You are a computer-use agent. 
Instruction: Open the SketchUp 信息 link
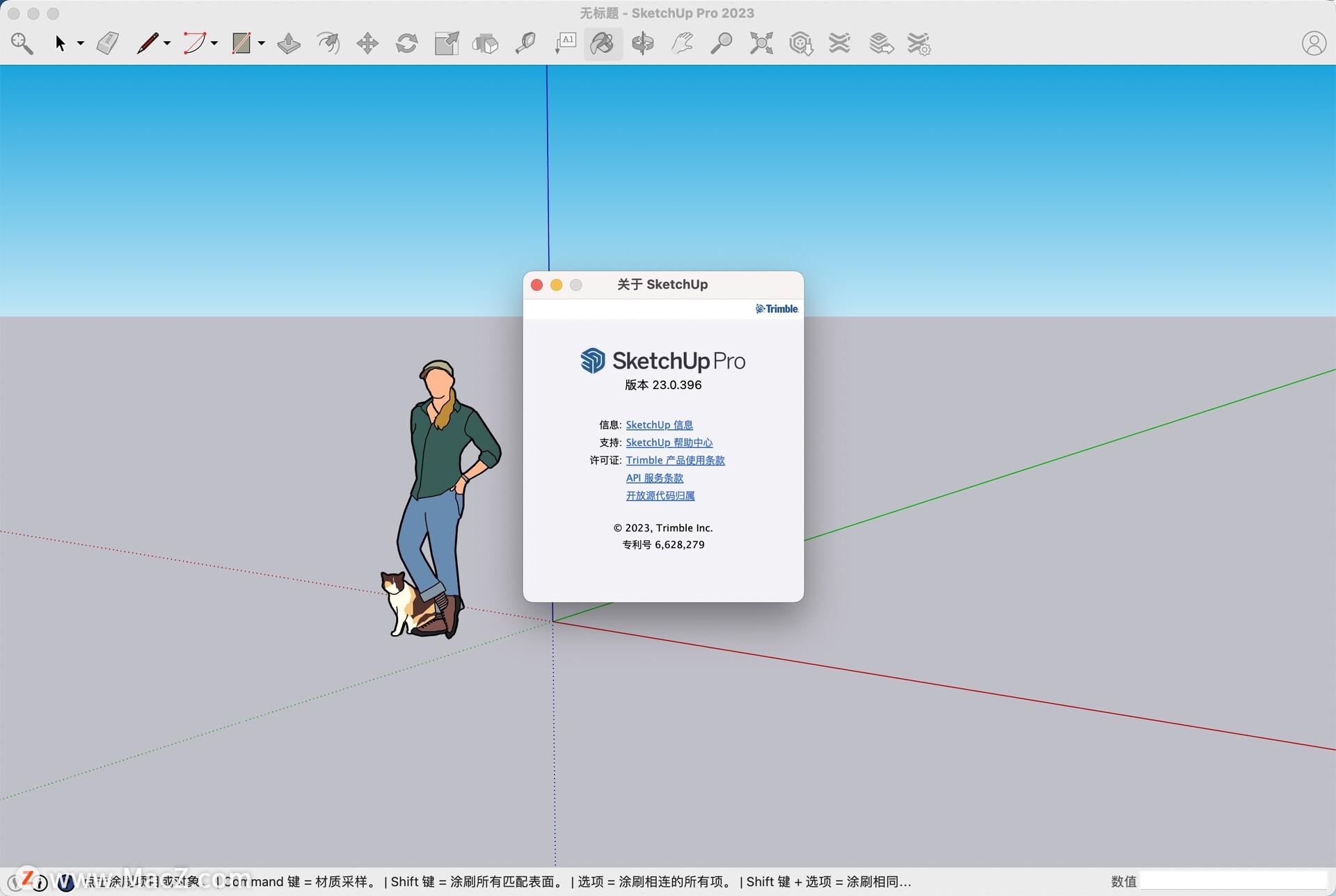[x=659, y=424]
